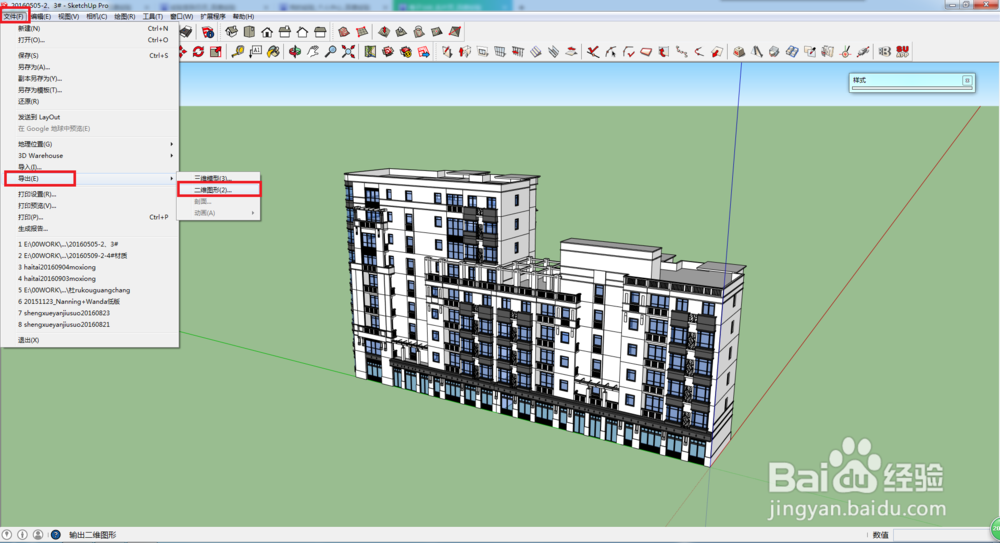The height and width of the screenshot is (543, 1000).
Task: Open the 扩展程序 menu
Action: (x=212, y=17)
